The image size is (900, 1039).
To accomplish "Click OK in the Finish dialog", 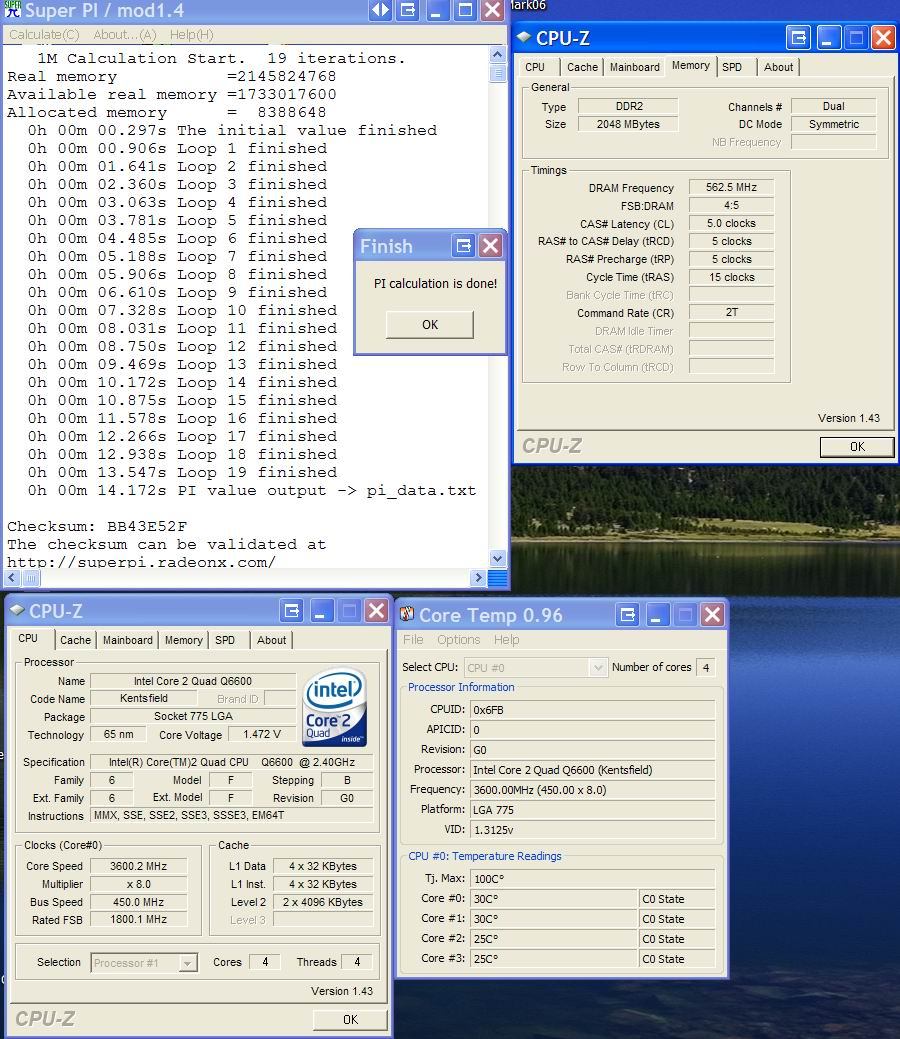I will click(x=430, y=325).
